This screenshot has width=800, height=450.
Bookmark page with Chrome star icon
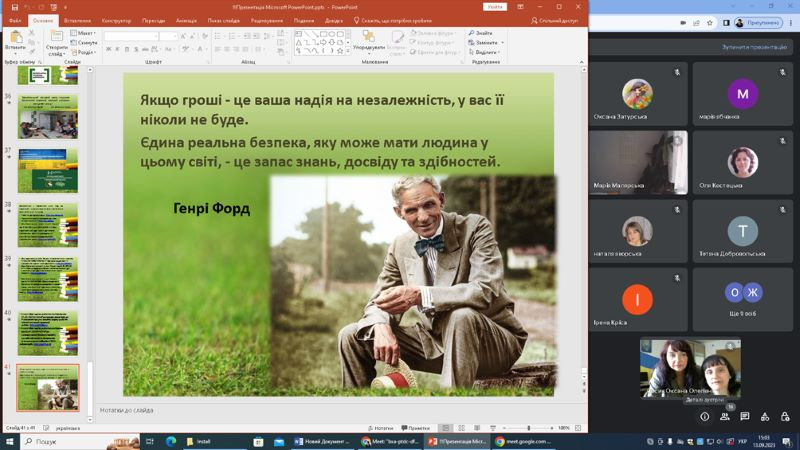710,23
